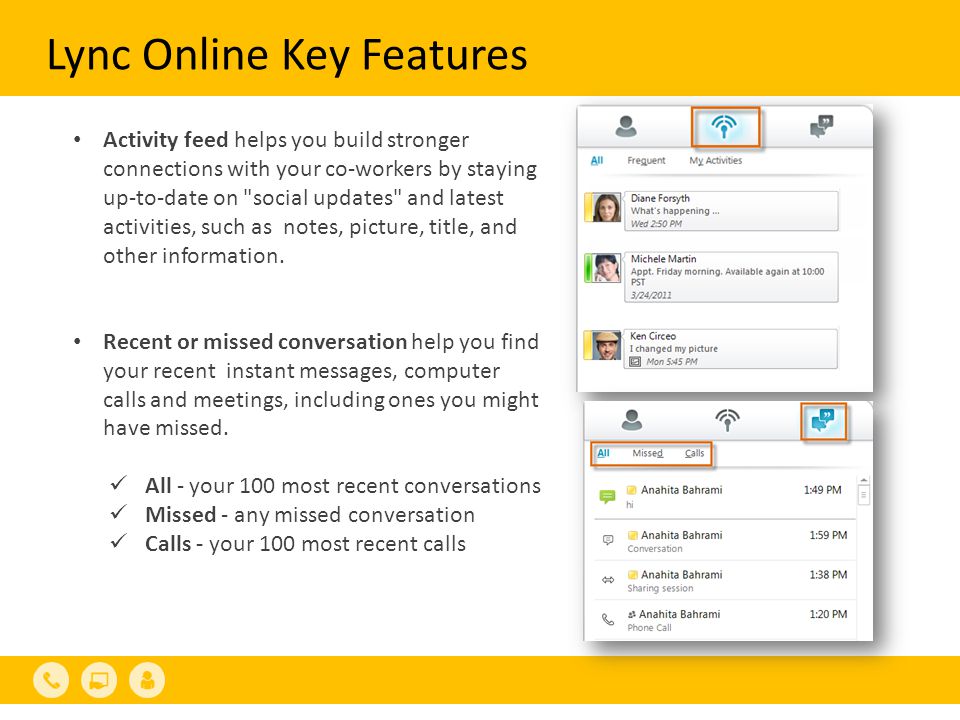Show Missed conversations tab

pyautogui.click(x=647, y=453)
